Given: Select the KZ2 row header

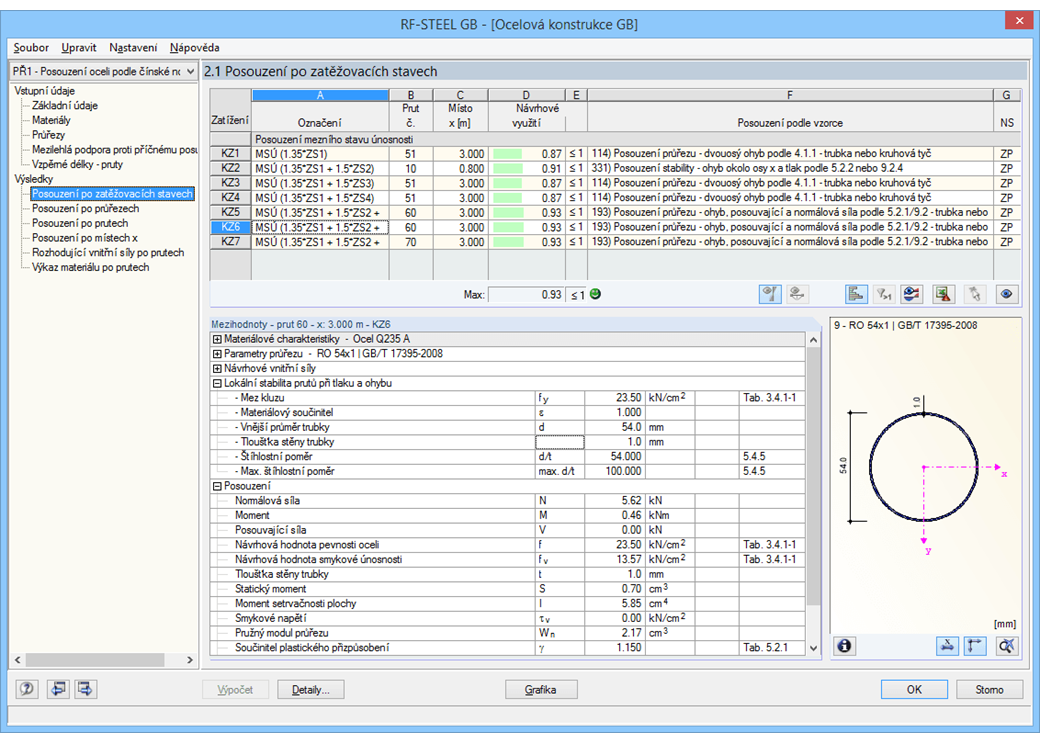Looking at the screenshot, I should tap(230, 169).
